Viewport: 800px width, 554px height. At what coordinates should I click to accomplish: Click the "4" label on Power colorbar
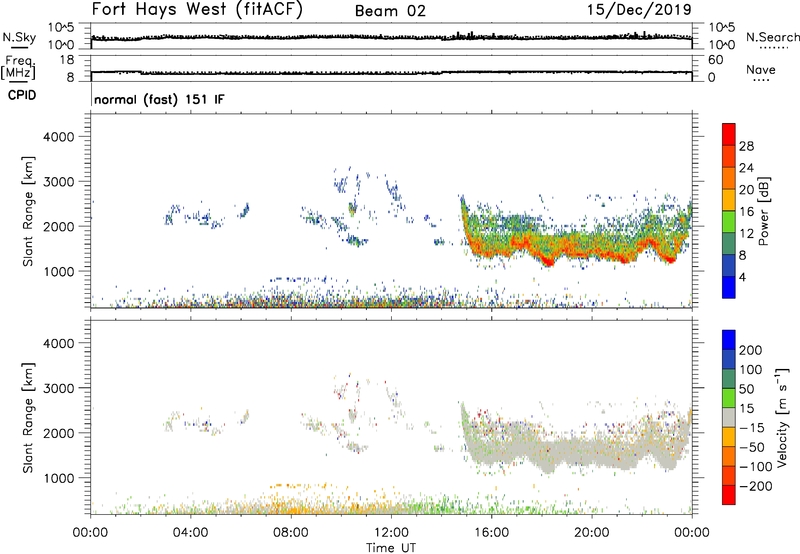742,277
